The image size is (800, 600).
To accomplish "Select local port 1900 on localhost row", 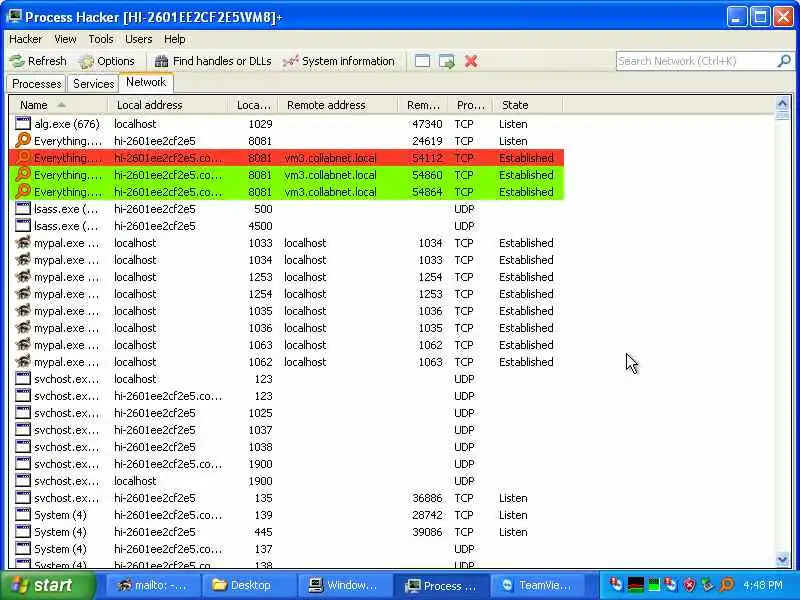I will pyautogui.click(x=260, y=481).
